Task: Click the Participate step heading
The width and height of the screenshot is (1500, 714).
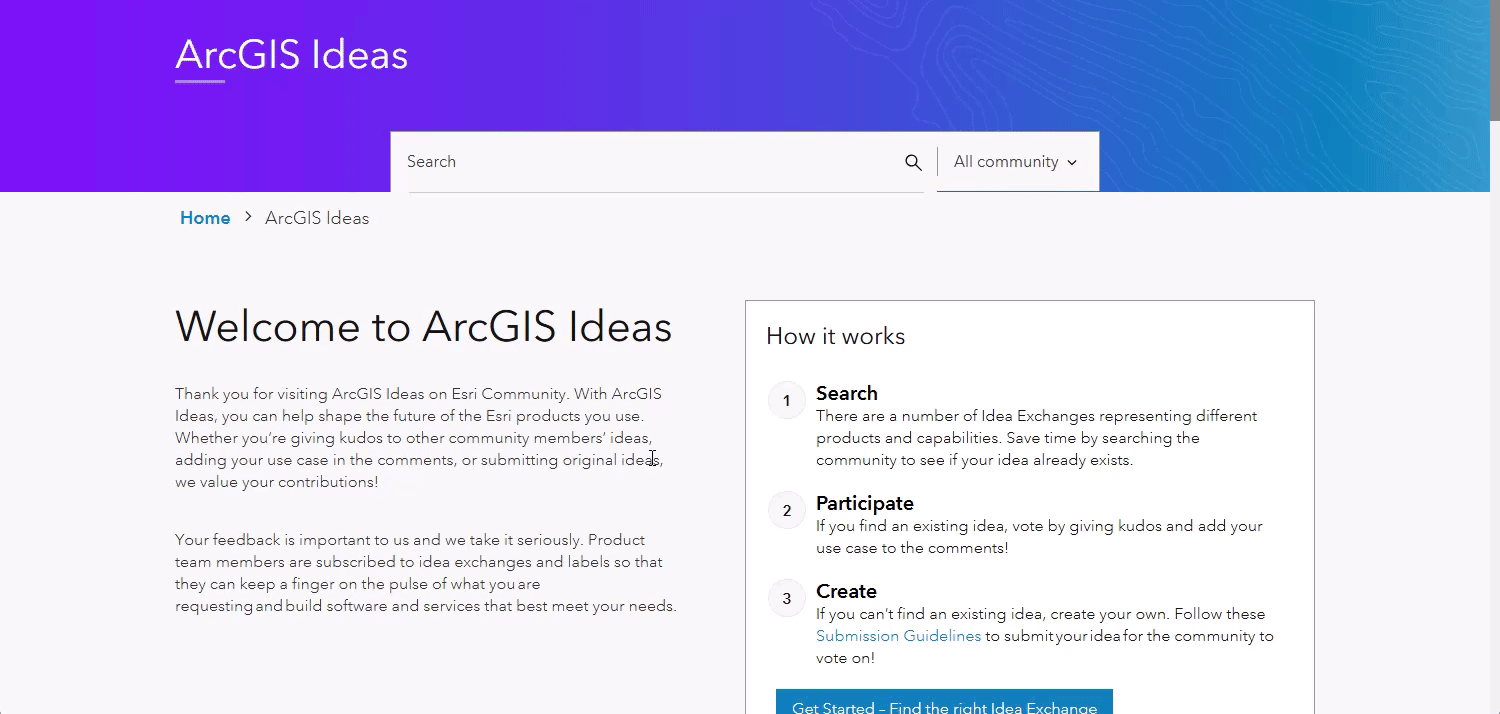Action: (865, 503)
